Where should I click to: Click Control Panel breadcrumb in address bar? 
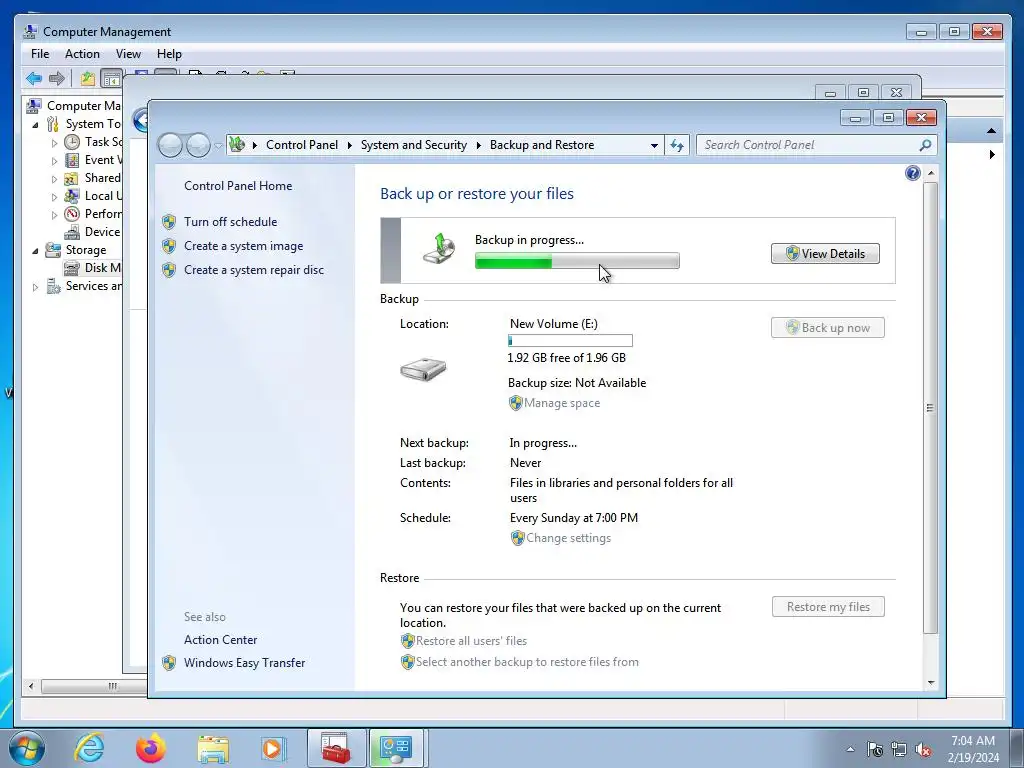tap(302, 145)
